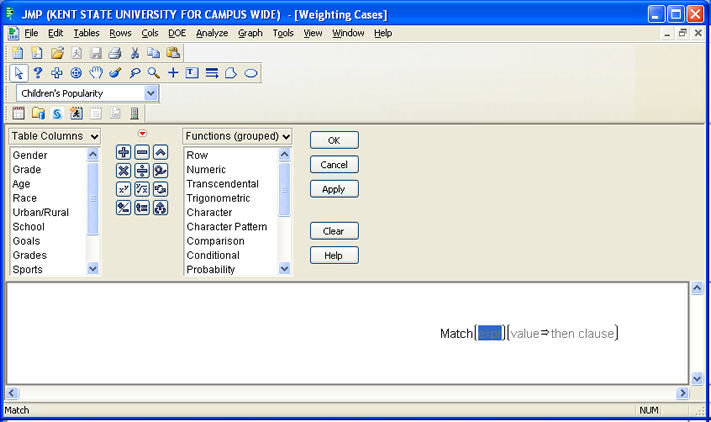Click the subtract (minus) keypad button
The height and width of the screenshot is (422, 711).
(x=142, y=152)
